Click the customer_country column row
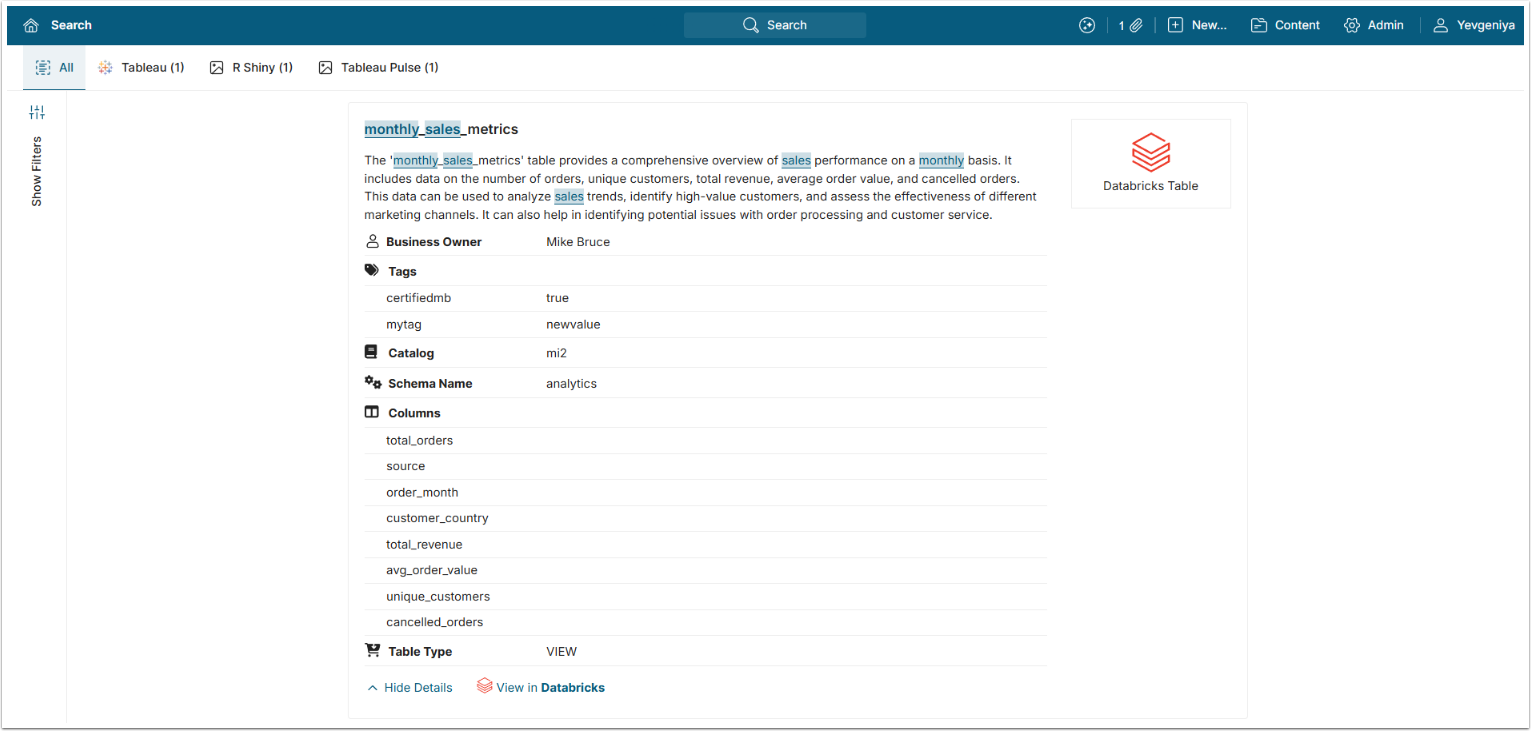Screen dimensions: 1531x731 pos(706,518)
